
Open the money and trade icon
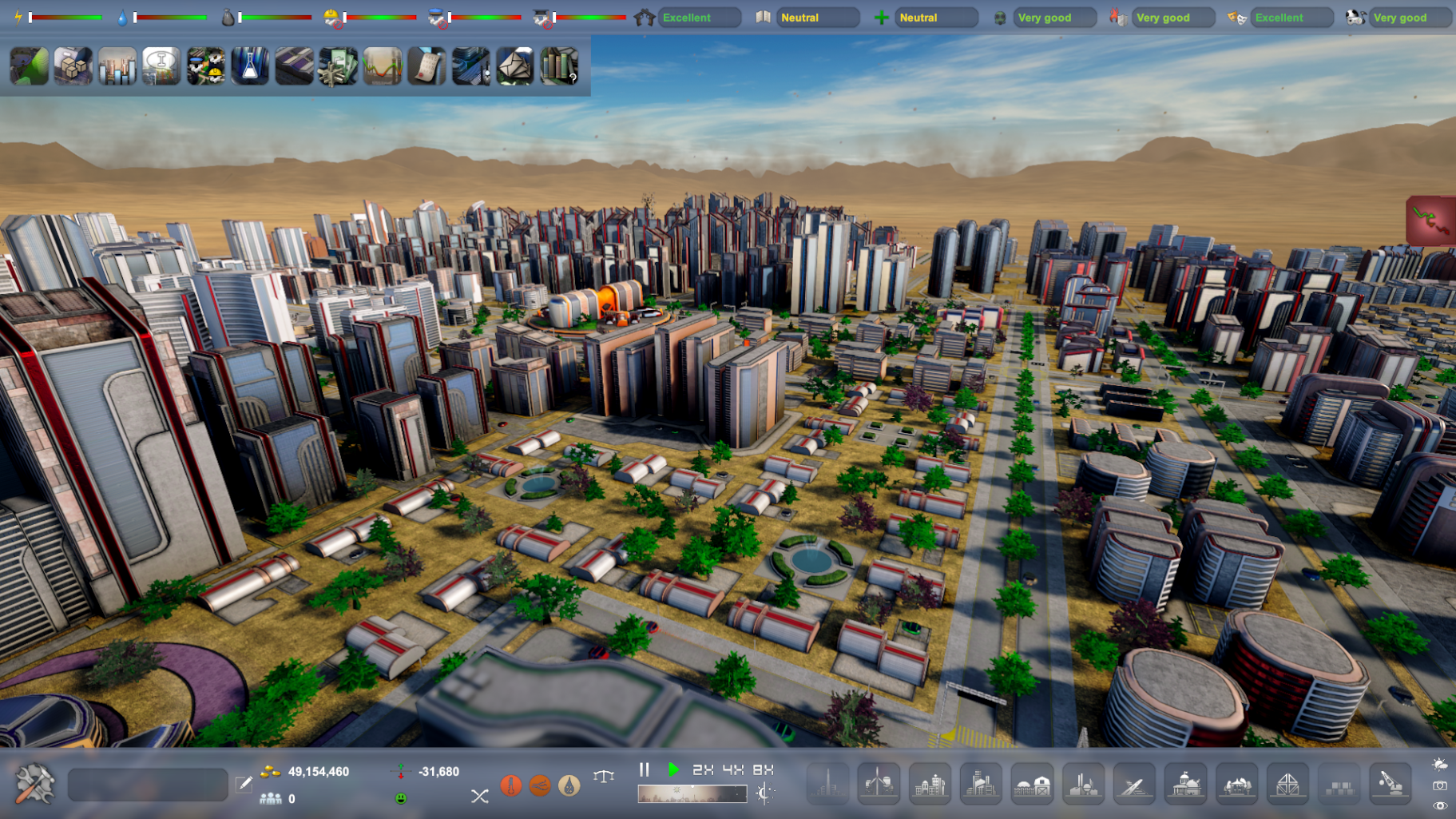(338, 66)
